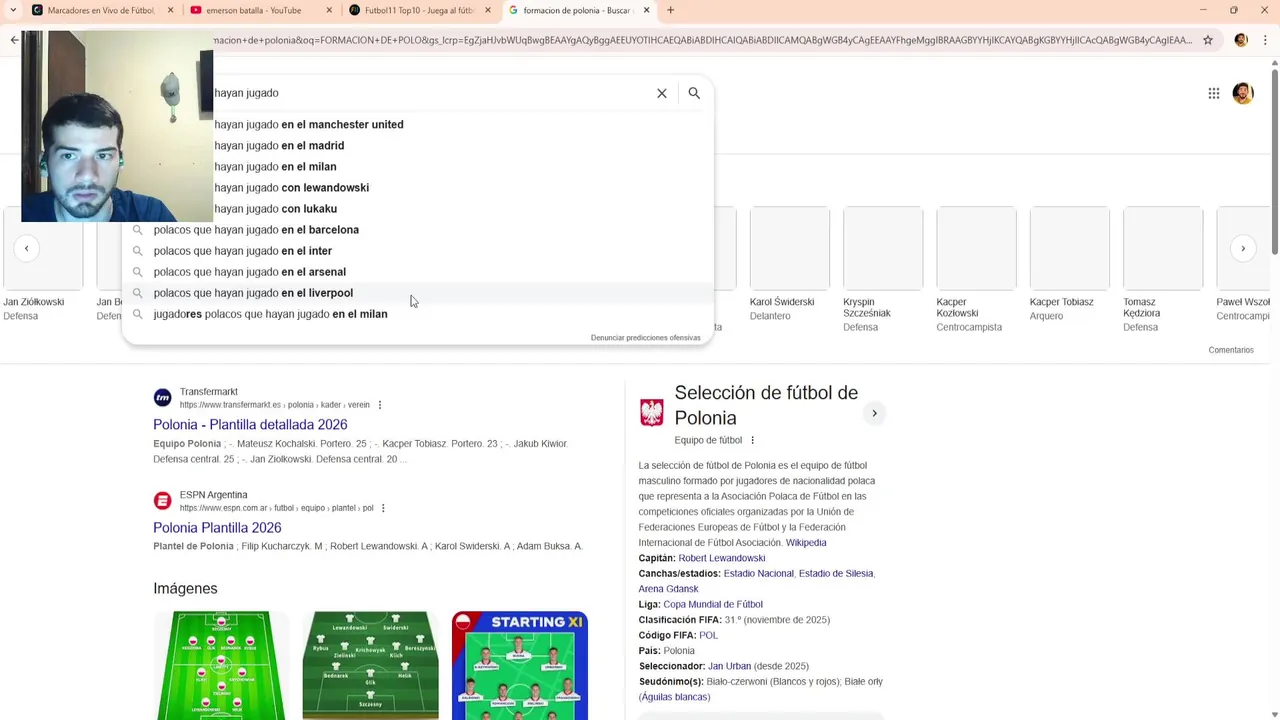Open 'Estadio de Silesia' link
The height and width of the screenshot is (720, 1280).
836,573
